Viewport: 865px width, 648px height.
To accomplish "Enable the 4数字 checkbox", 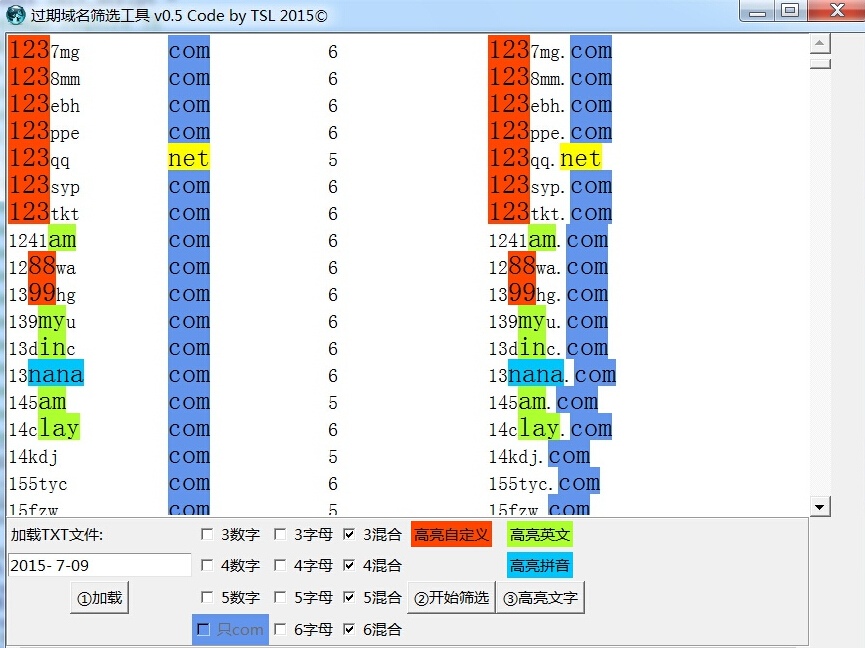I will pyautogui.click(x=207, y=565).
